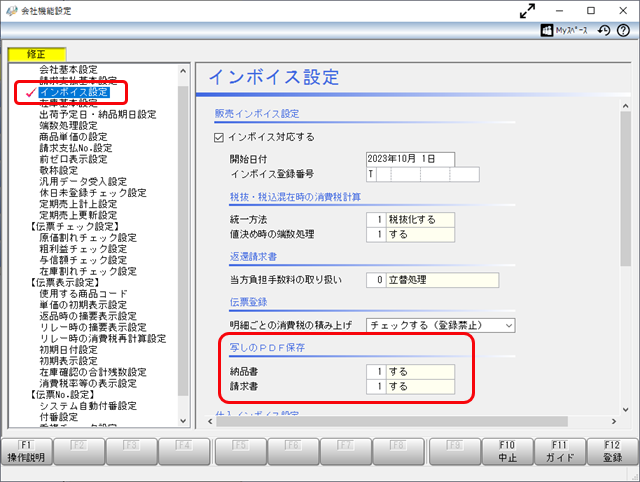The height and width of the screenshot is (482, 640).
Task: Click the history clock icon
Action: coord(604,30)
